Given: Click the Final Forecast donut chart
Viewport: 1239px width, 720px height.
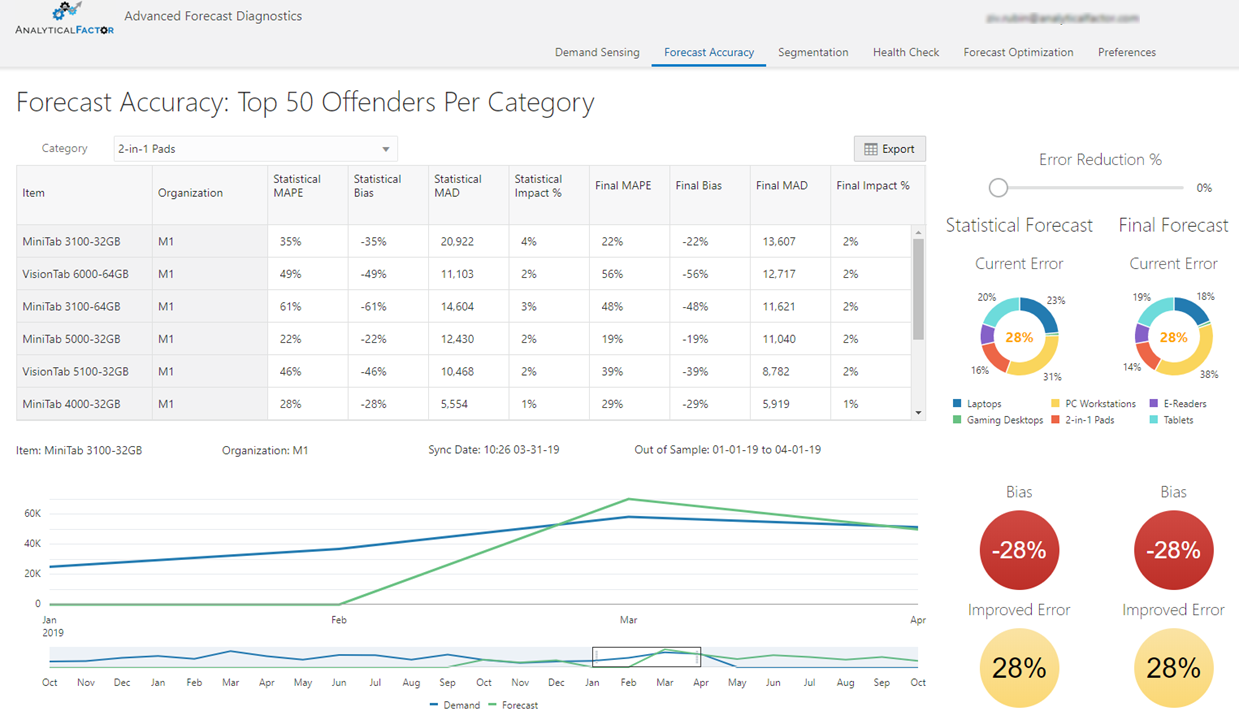Looking at the screenshot, I should coord(1173,336).
